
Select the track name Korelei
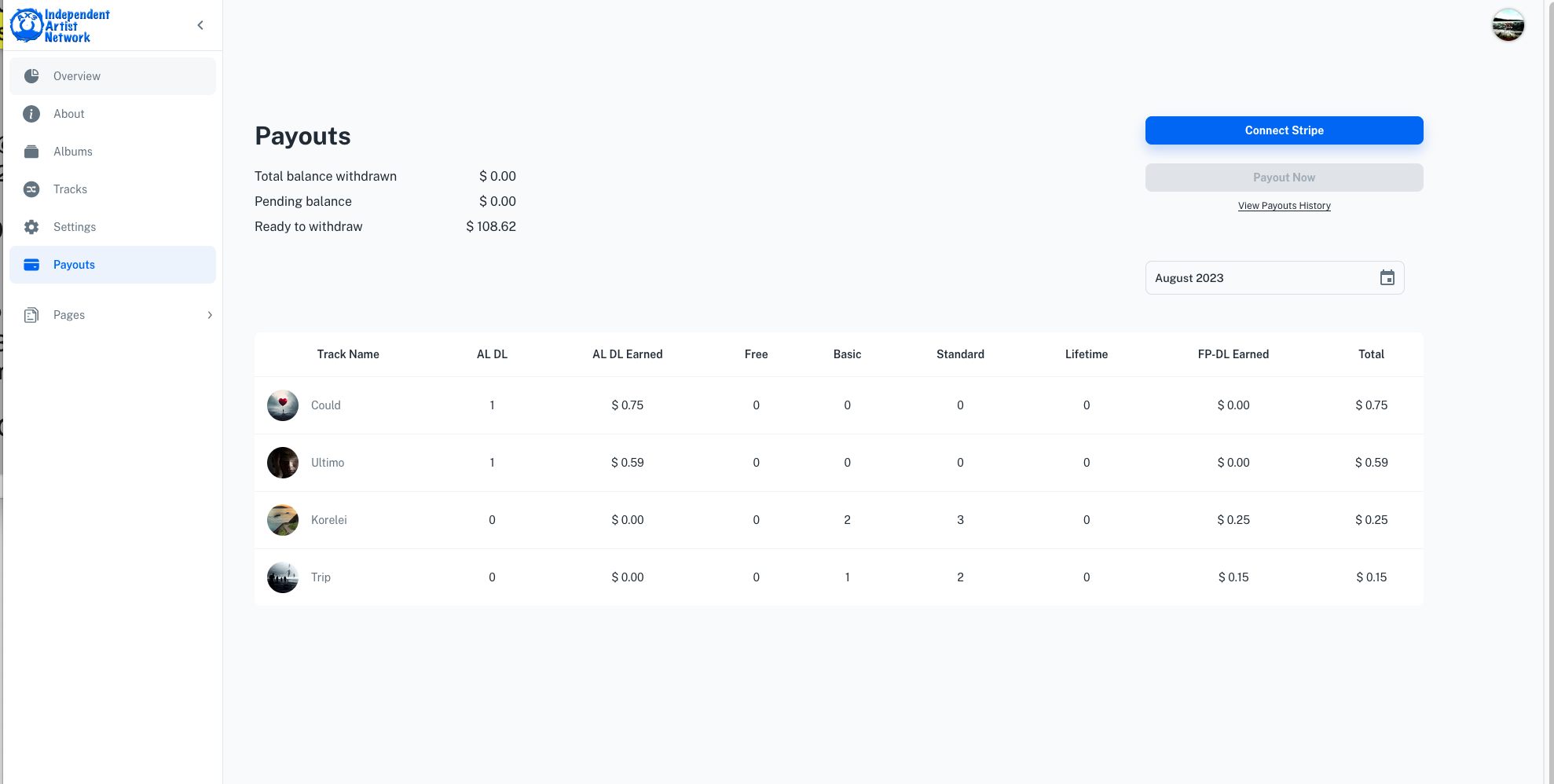328,520
